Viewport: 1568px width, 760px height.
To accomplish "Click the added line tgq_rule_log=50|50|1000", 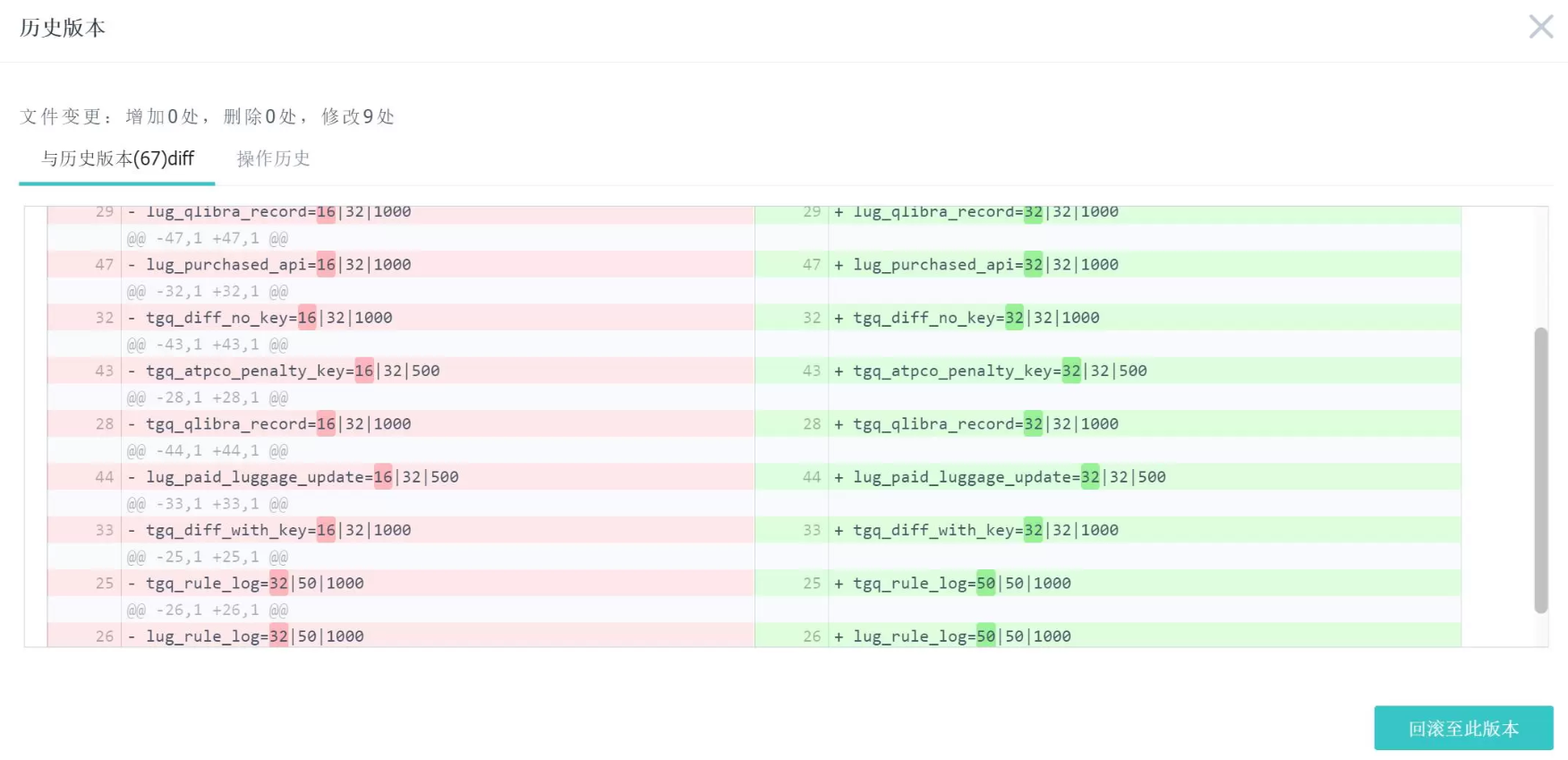I will pos(1108,583).
